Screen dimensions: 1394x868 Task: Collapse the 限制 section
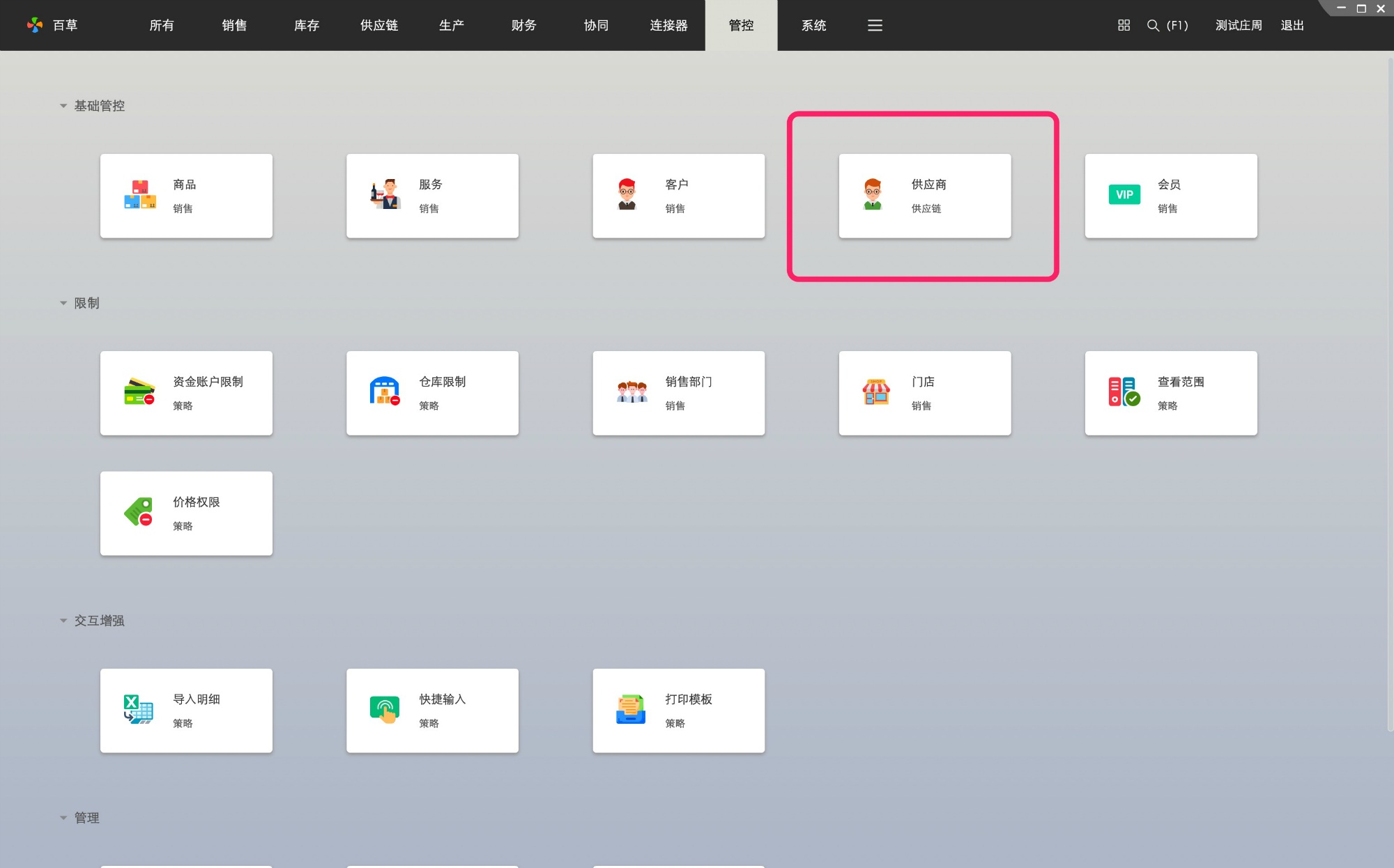pos(63,303)
